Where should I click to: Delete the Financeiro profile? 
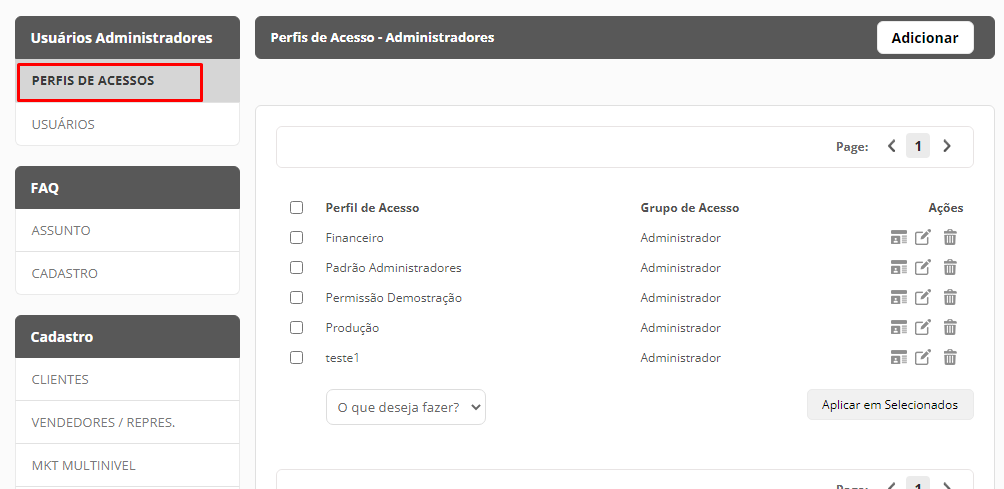click(x=950, y=237)
